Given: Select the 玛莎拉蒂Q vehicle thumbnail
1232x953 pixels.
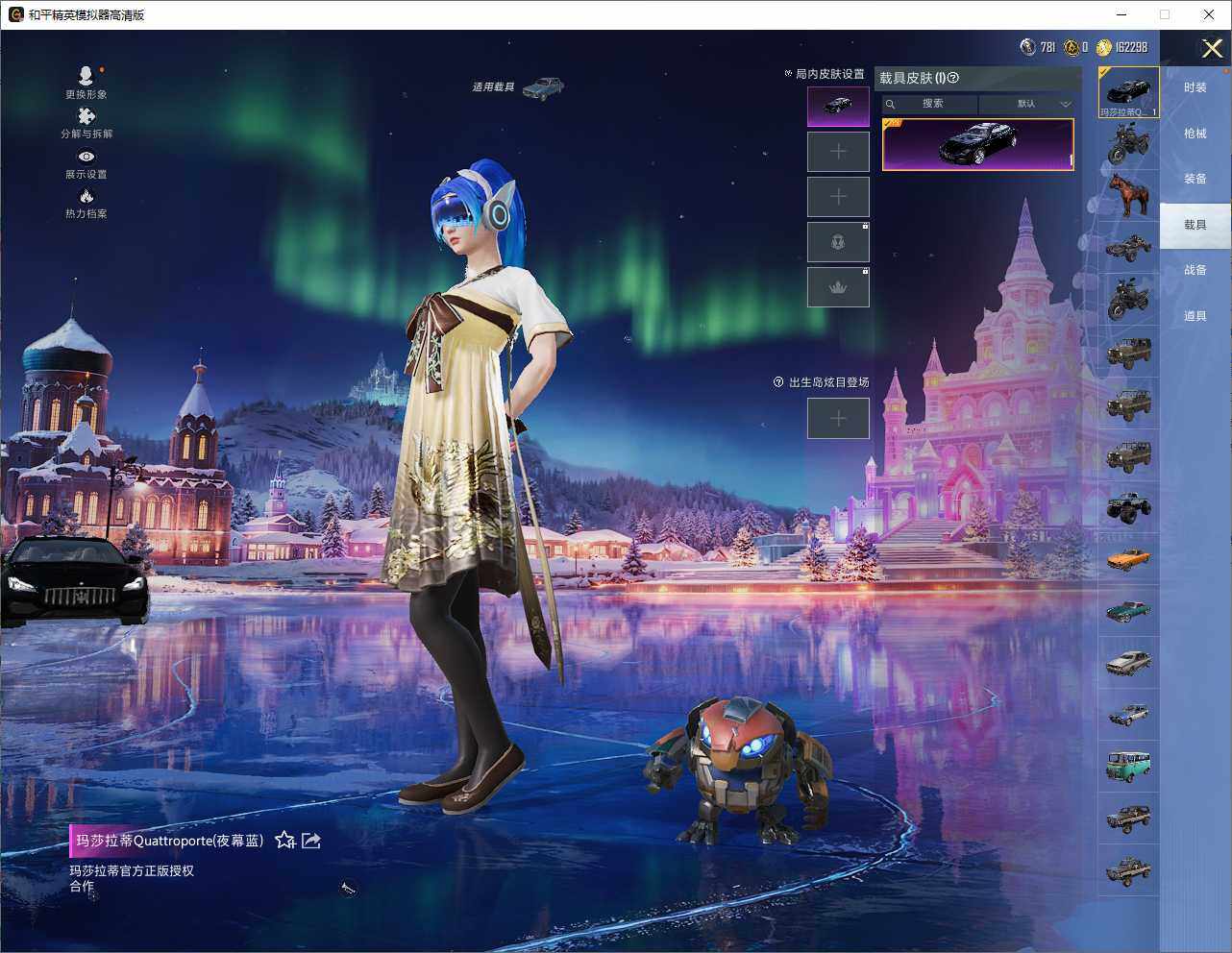Looking at the screenshot, I should [1128, 92].
